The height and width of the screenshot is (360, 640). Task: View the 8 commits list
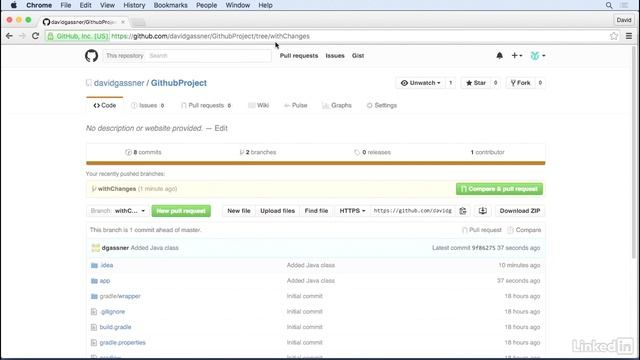[x=143, y=152]
